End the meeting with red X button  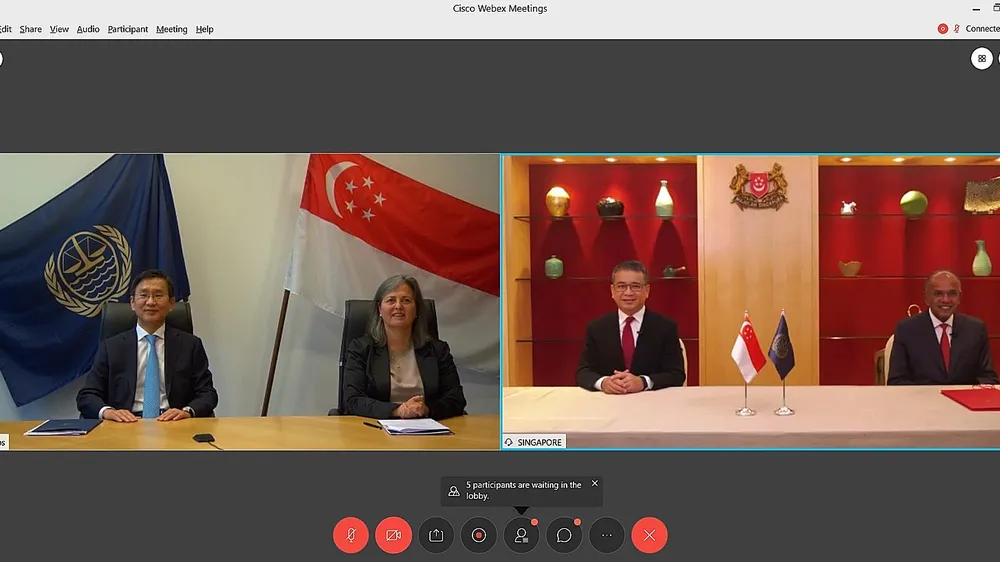coord(649,535)
